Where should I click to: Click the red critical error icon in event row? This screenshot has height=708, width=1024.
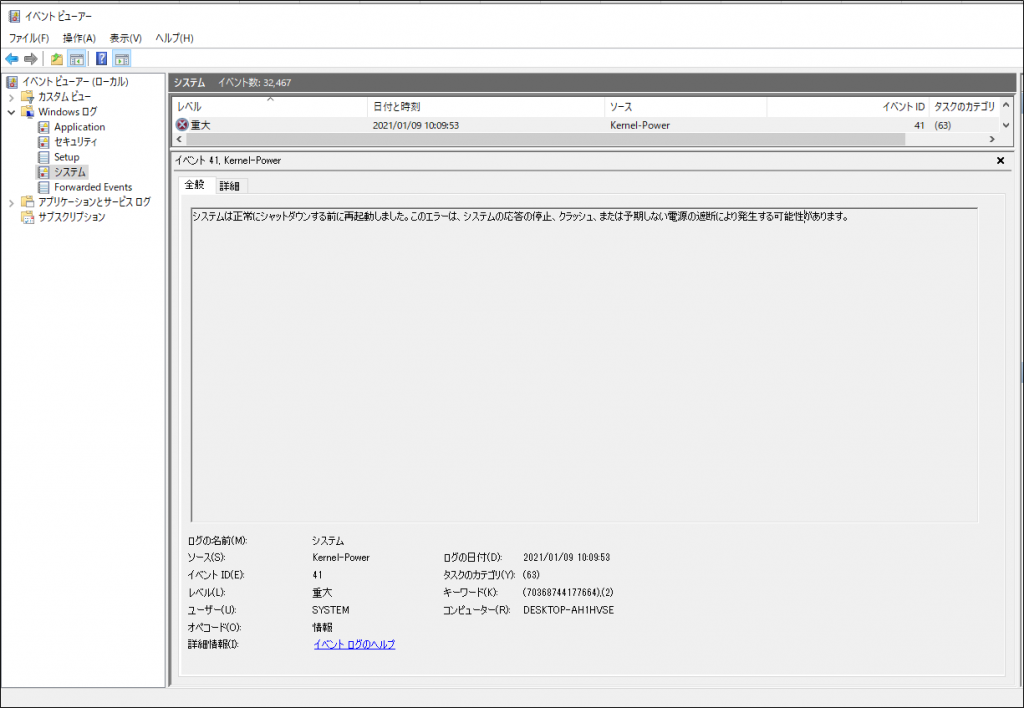coord(182,125)
